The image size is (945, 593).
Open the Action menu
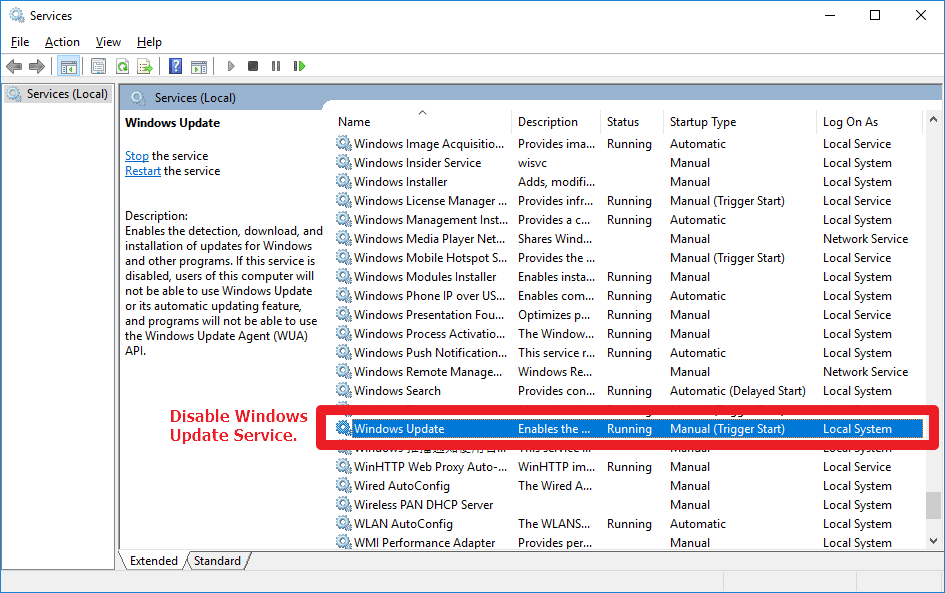62,42
